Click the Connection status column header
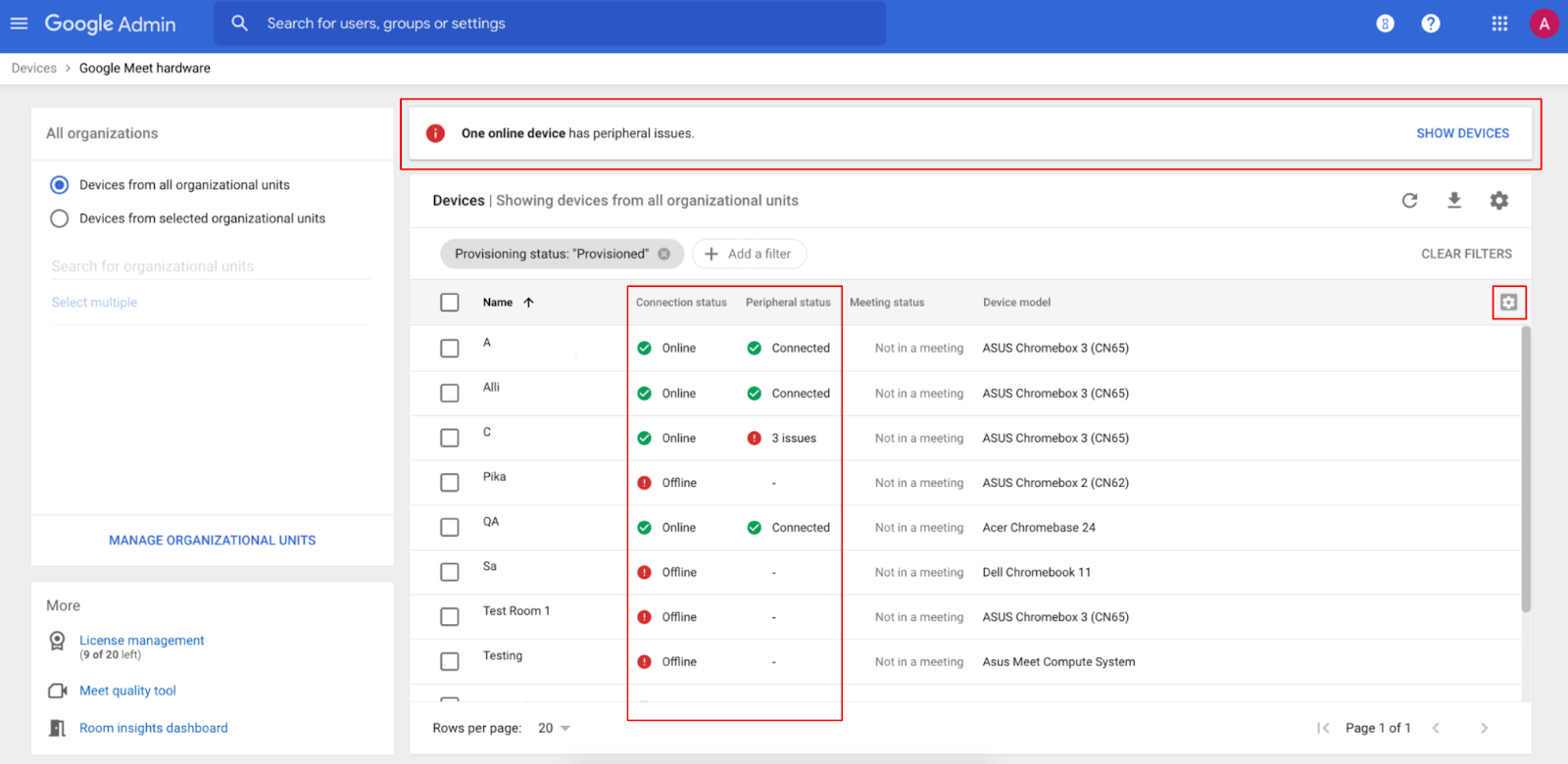The width and height of the screenshot is (1568, 764). point(681,303)
